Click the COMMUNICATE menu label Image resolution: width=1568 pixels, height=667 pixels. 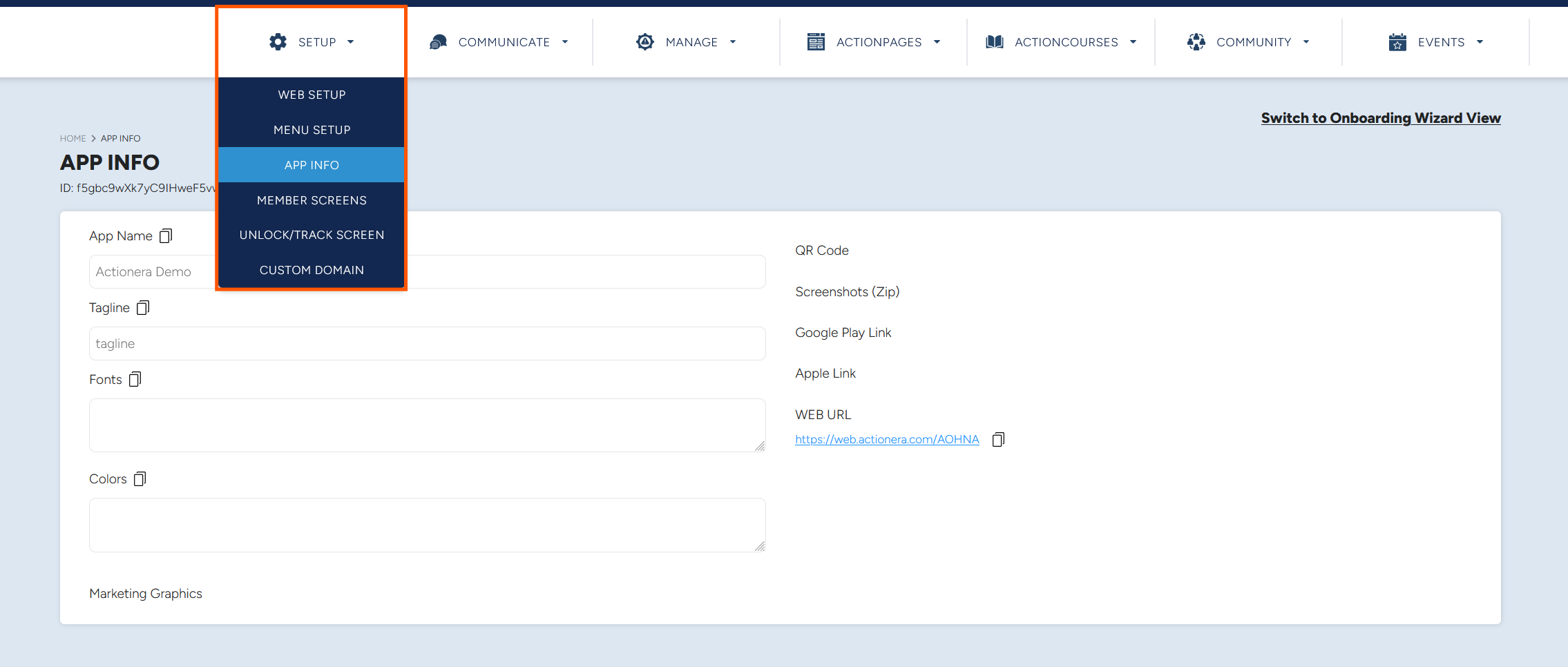[x=504, y=42]
